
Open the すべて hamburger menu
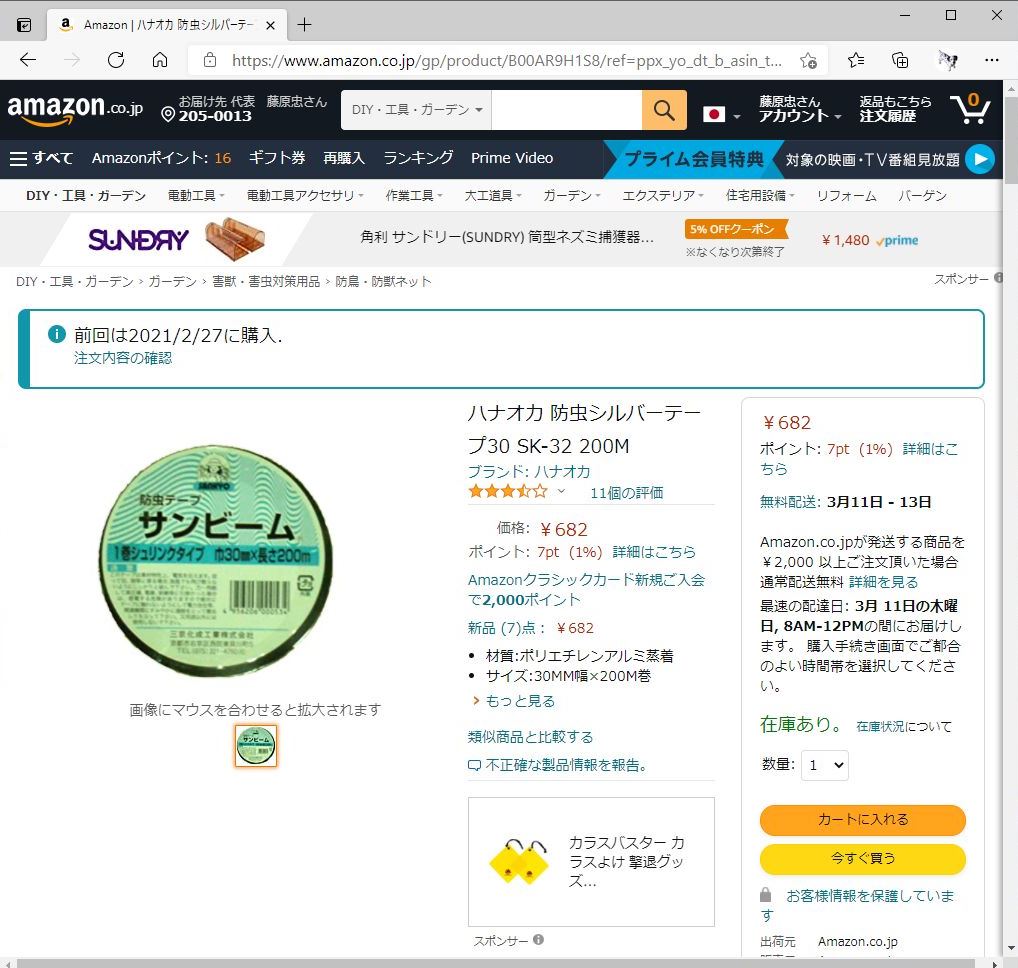pos(41,158)
